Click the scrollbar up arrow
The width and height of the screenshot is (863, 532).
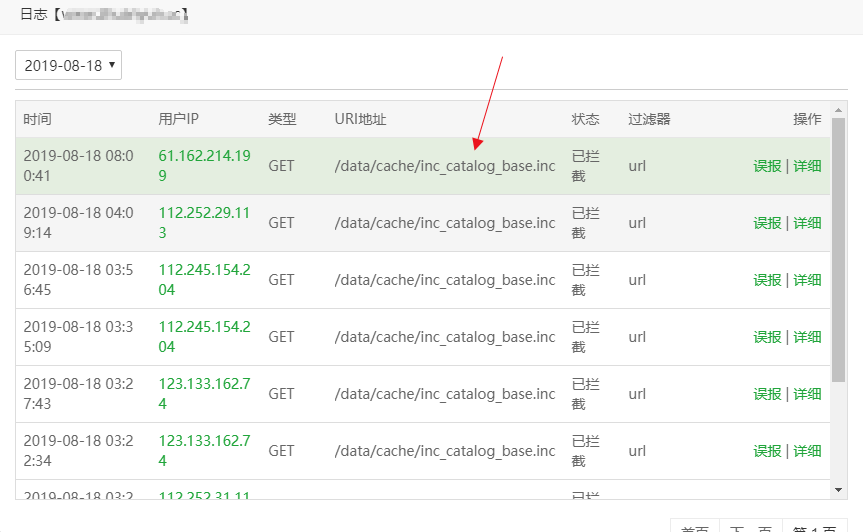pos(838,111)
